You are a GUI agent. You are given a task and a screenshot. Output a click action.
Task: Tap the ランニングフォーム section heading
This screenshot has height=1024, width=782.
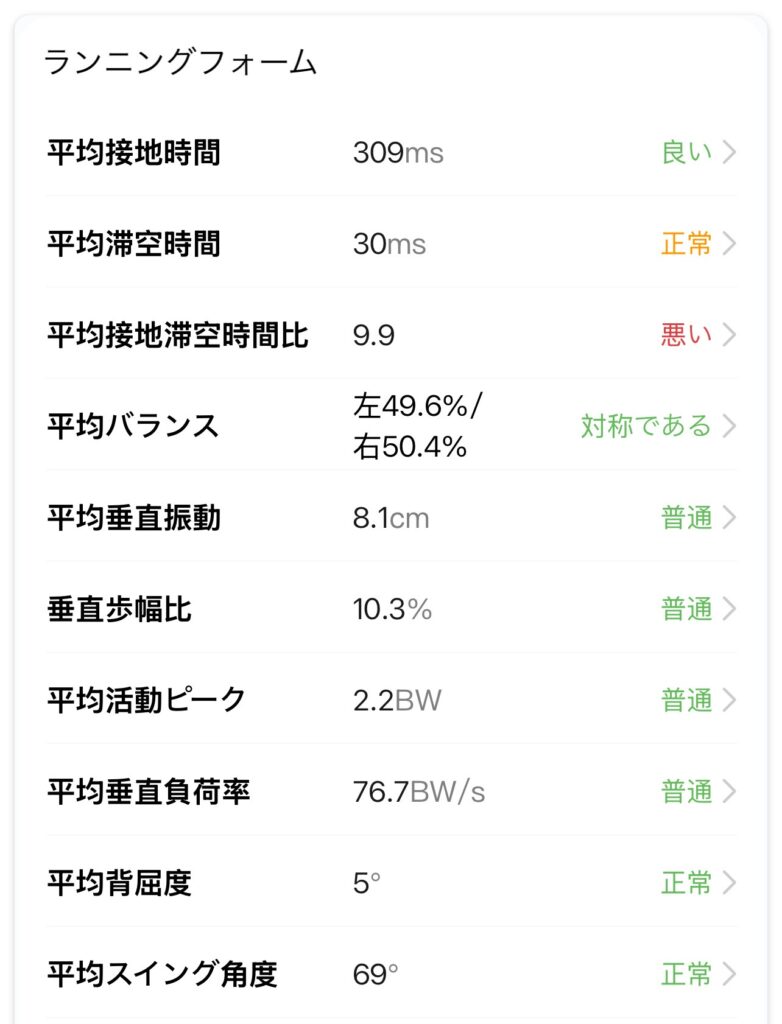pos(180,63)
